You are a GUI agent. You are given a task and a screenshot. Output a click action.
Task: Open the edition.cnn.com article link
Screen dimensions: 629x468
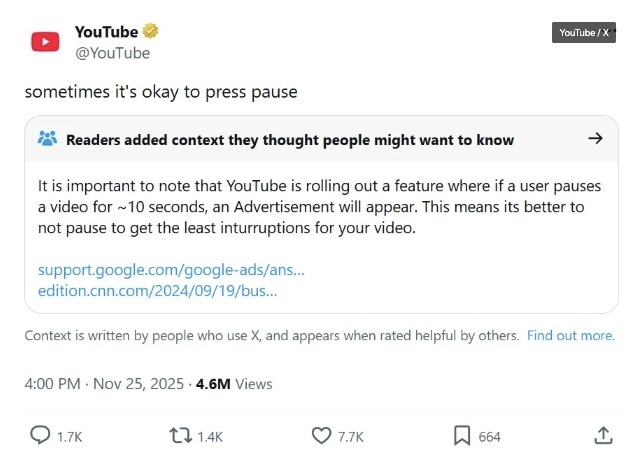[157, 291]
